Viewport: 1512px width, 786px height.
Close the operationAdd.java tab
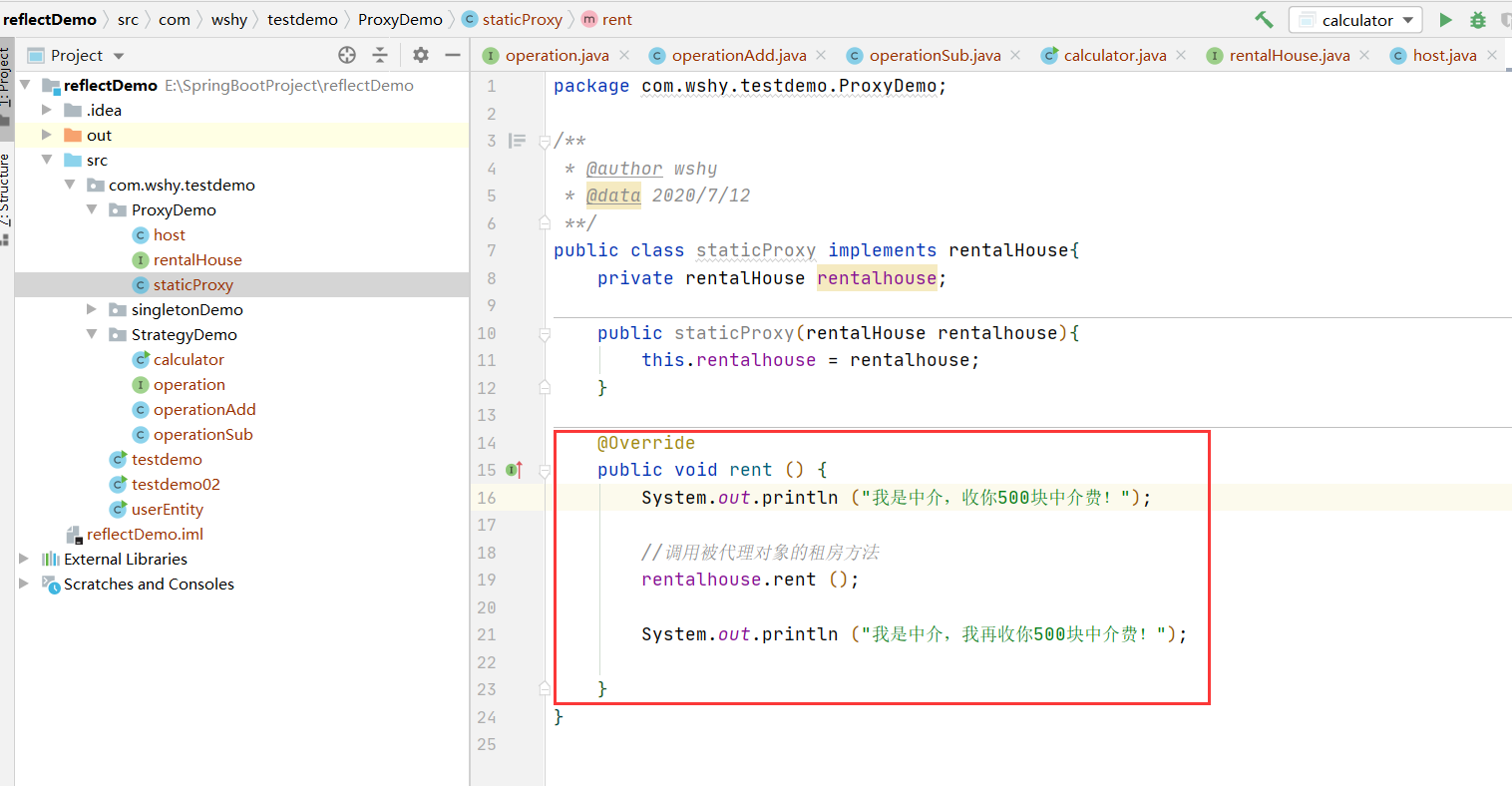pyautogui.click(x=821, y=55)
